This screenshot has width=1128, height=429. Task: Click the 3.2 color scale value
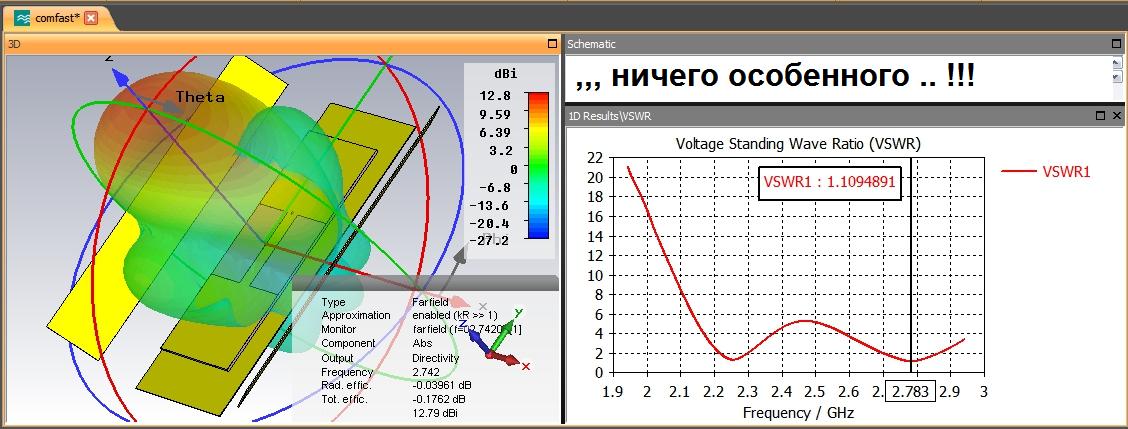[502, 150]
